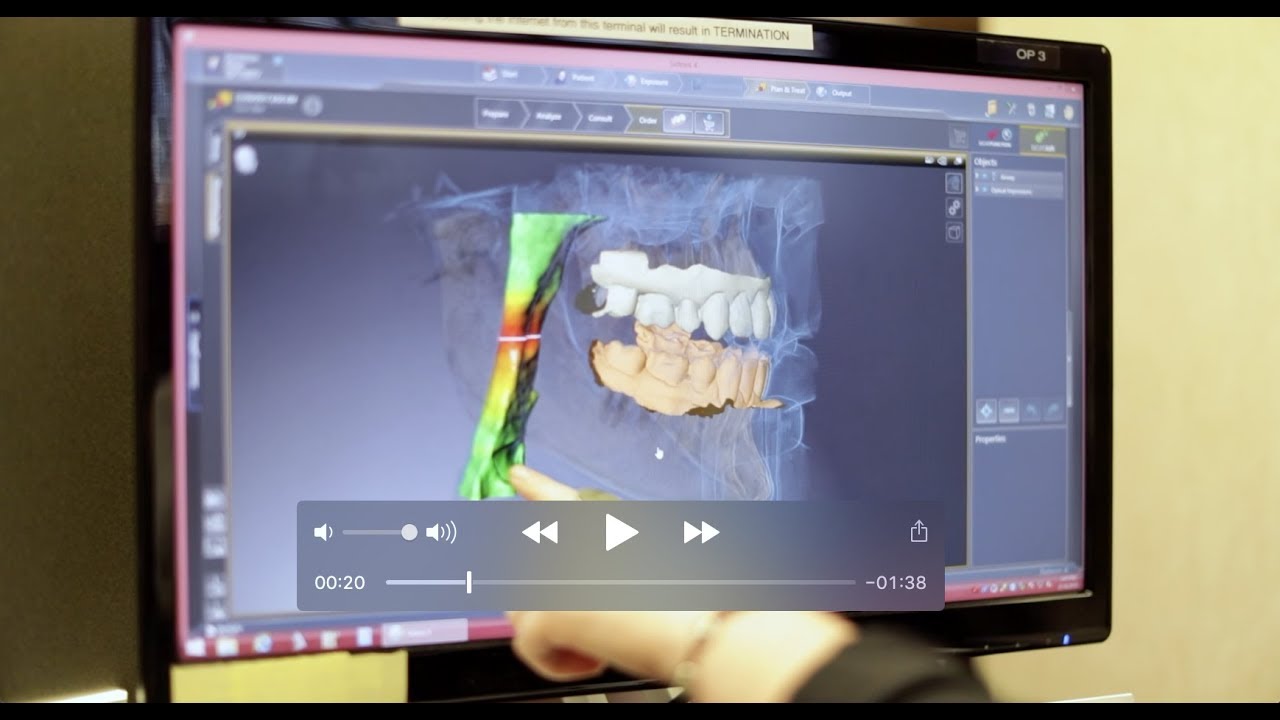Screen dimensions: 1280x720
Task: Click the undo arrow under the Objects list
Action: (x=1031, y=410)
